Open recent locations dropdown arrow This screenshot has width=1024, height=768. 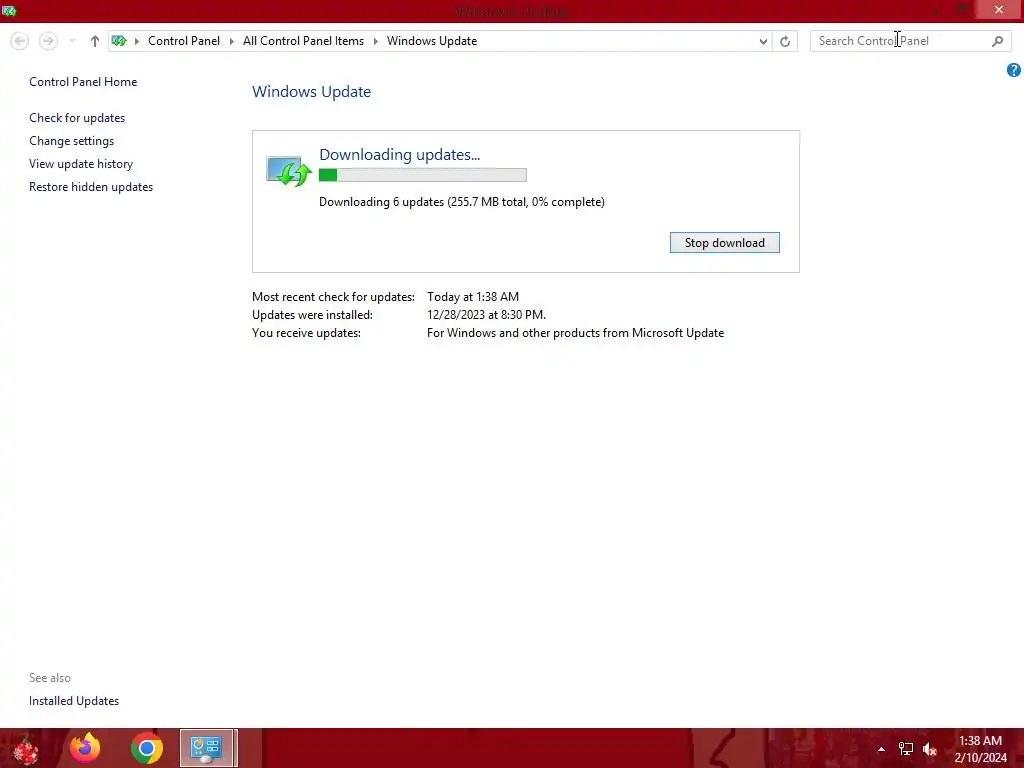(72, 41)
